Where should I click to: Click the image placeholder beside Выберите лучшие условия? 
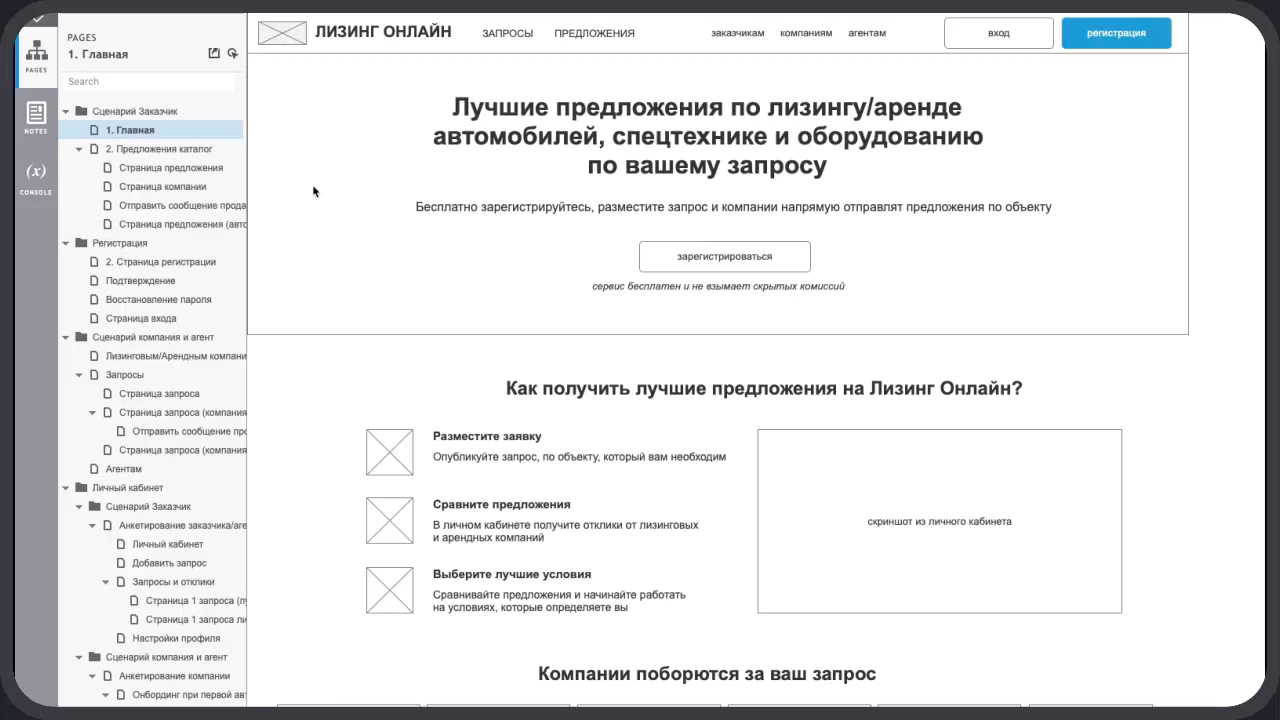389,590
